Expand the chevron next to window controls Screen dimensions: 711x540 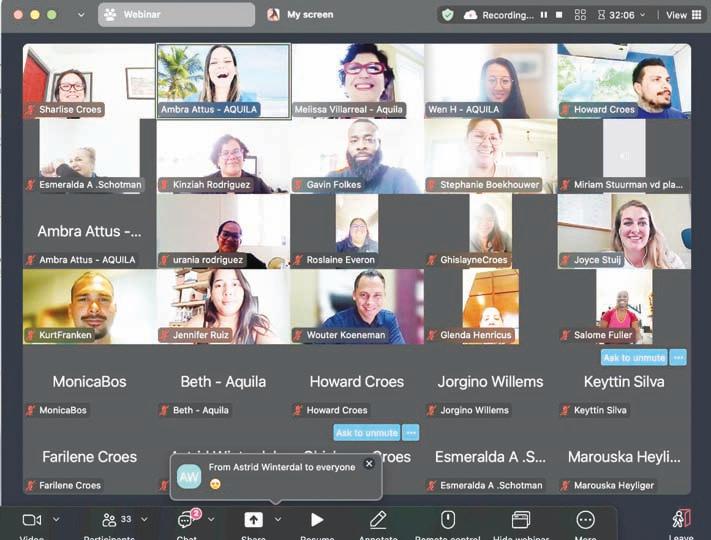click(x=81, y=15)
